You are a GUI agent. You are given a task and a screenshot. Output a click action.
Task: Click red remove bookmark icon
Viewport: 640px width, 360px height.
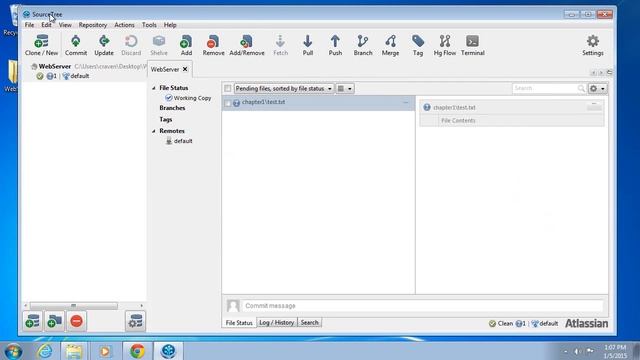click(76, 321)
